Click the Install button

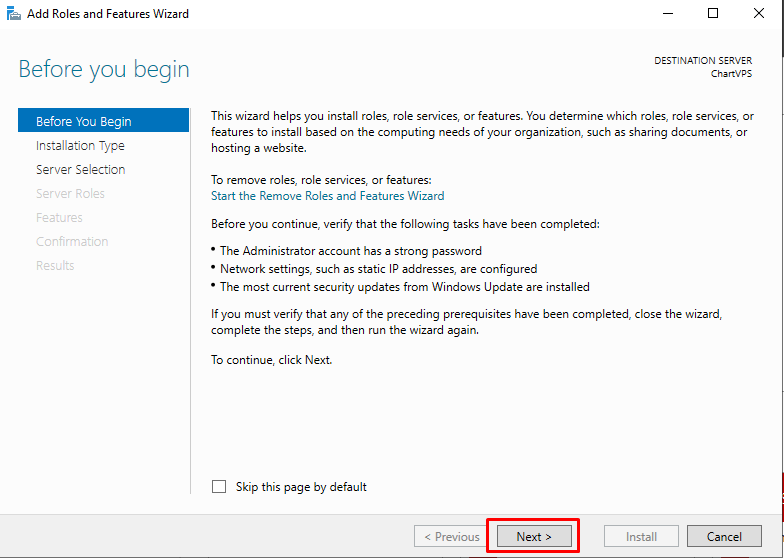click(x=641, y=537)
